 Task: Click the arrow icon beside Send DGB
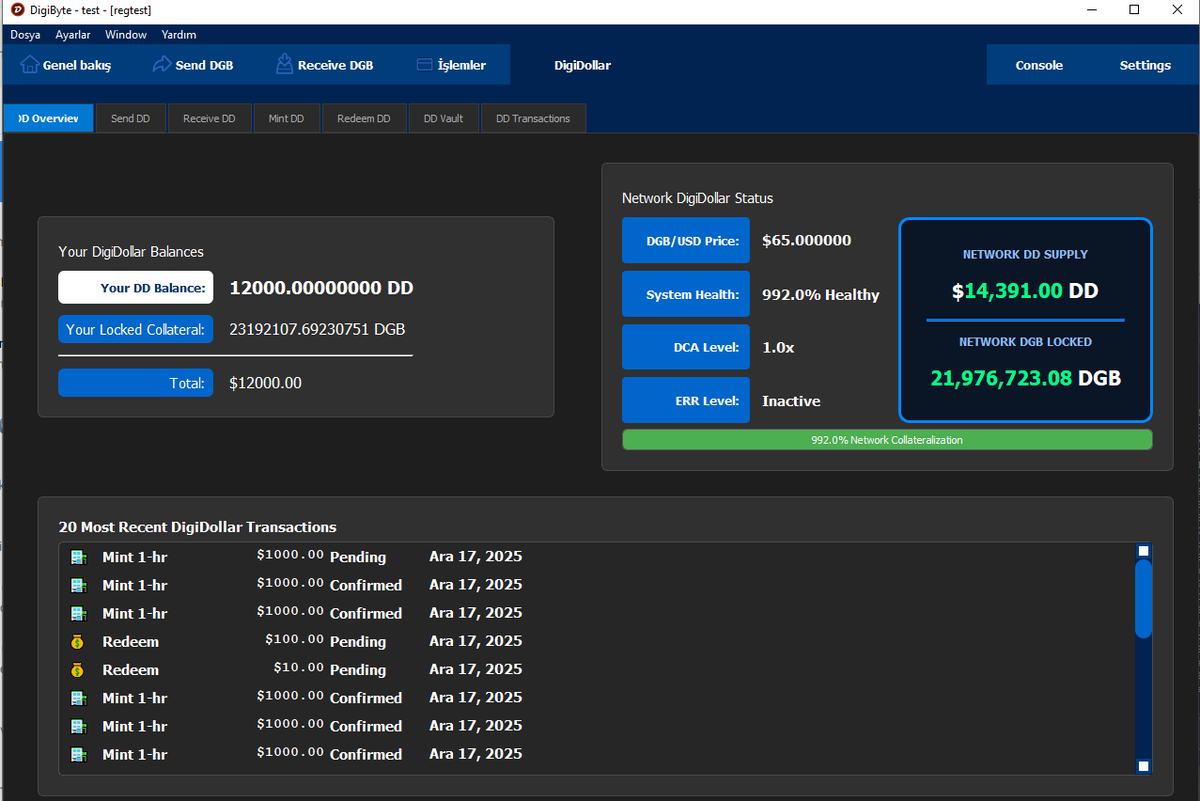(162, 65)
